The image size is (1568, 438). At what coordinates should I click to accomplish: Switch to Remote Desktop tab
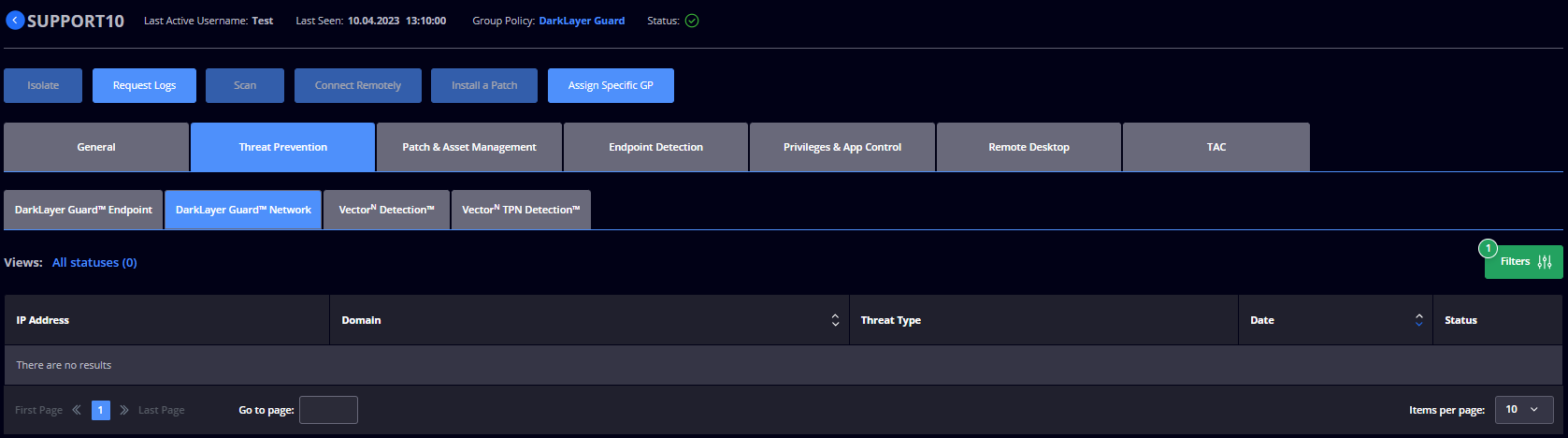[1029, 147]
